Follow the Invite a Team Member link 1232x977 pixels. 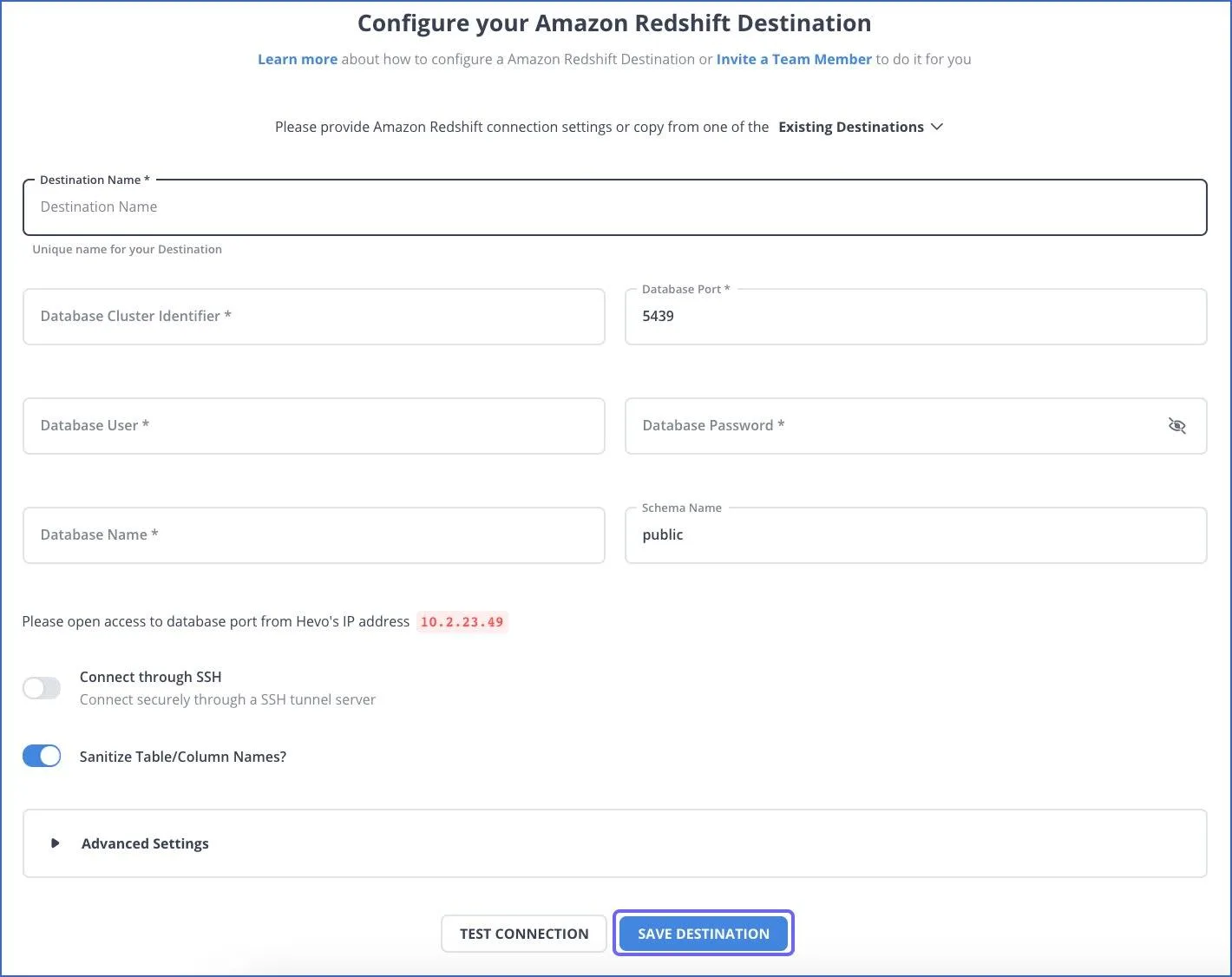(794, 59)
